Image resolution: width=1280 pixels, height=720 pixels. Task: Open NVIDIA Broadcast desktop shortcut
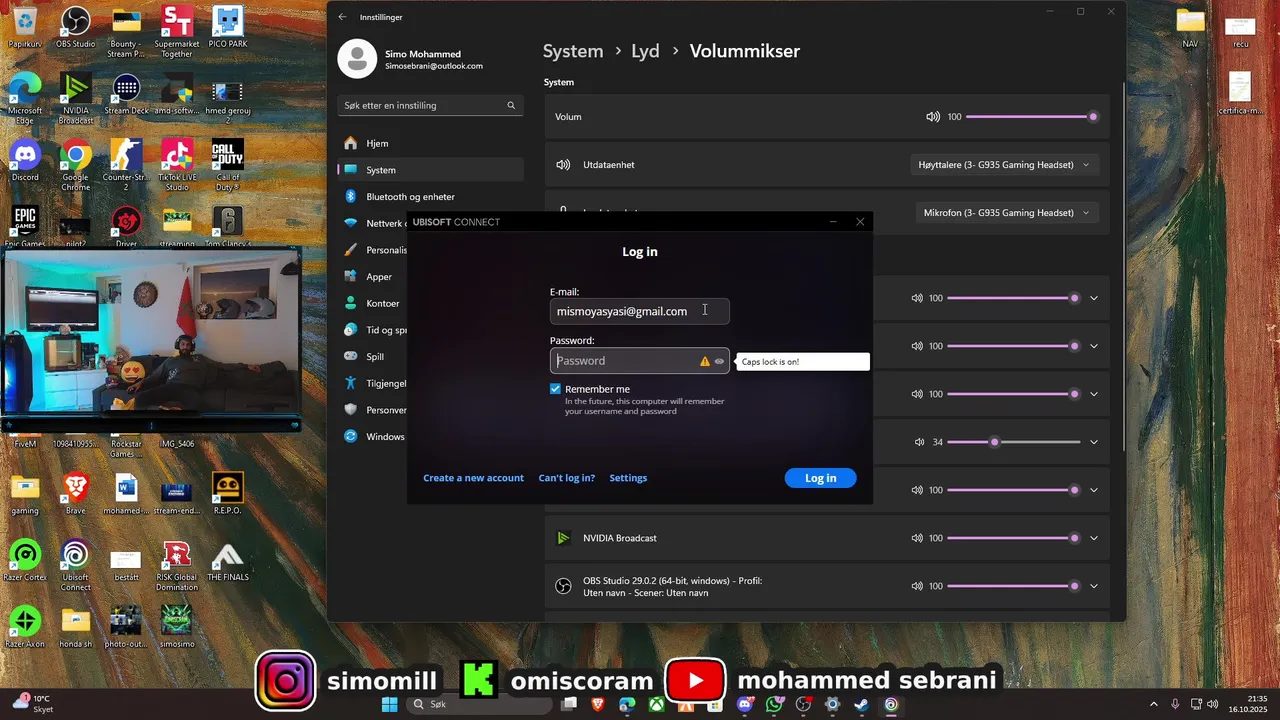(76, 98)
